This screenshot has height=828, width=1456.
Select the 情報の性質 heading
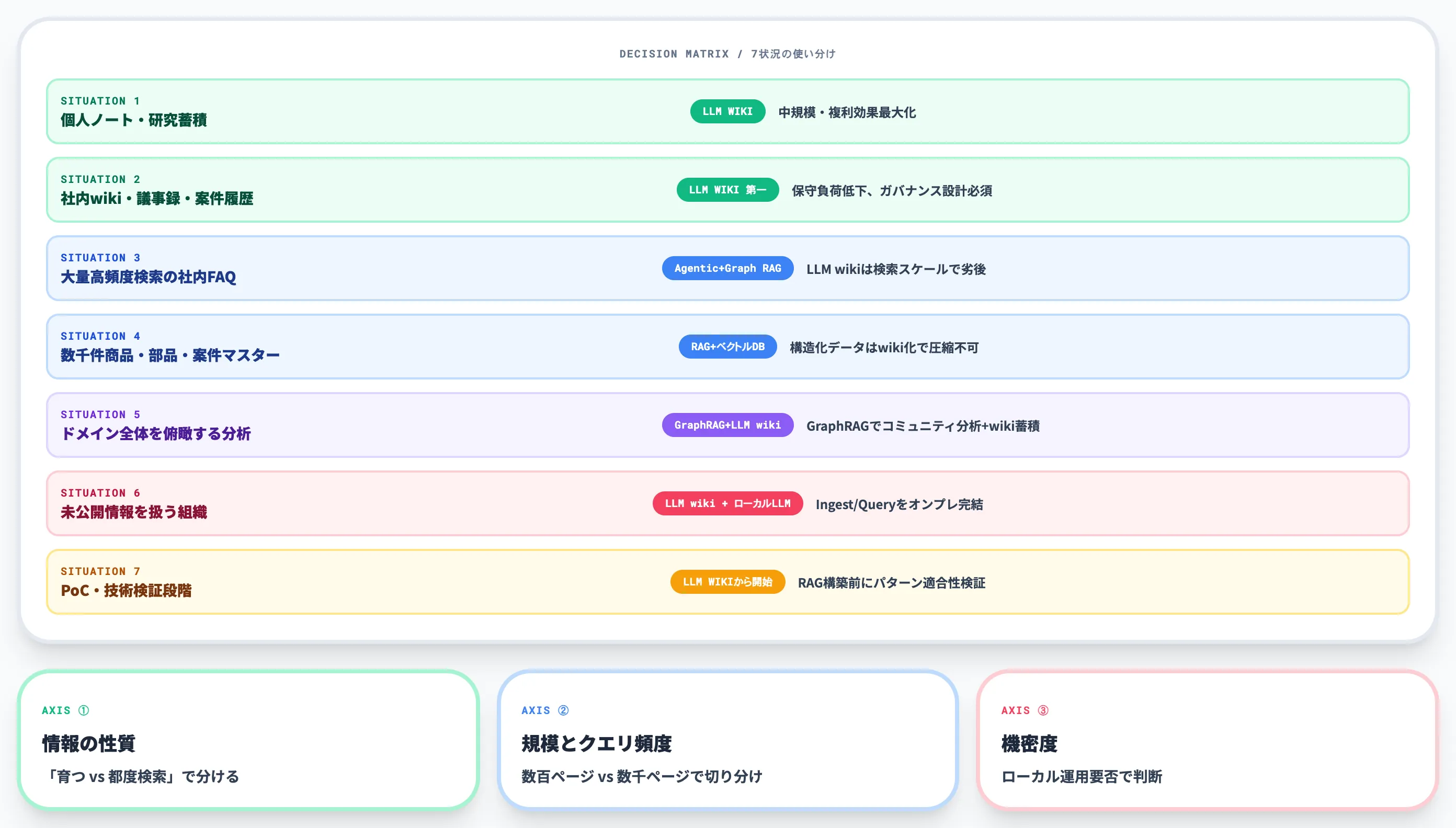pos(88,744)
